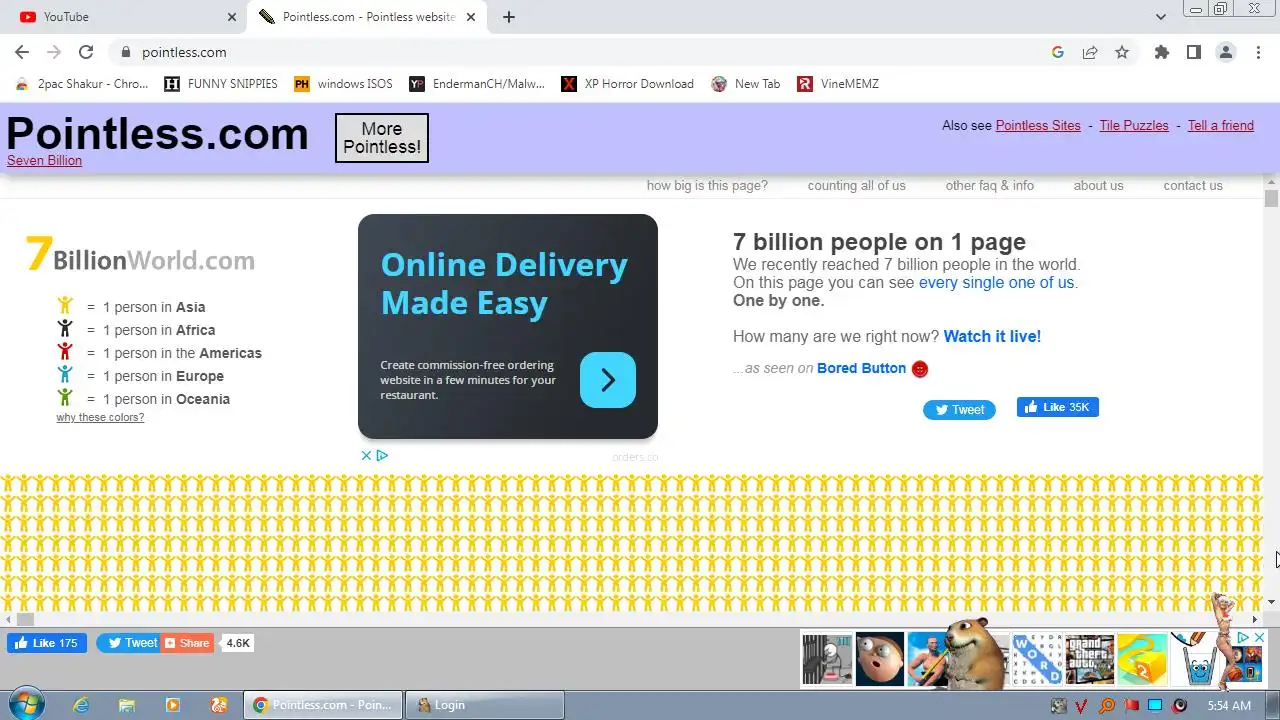The height and width of the screenshot is (720, 1280).
Task: Click the green Oceania person icon
Action: [x=65, y=397]
